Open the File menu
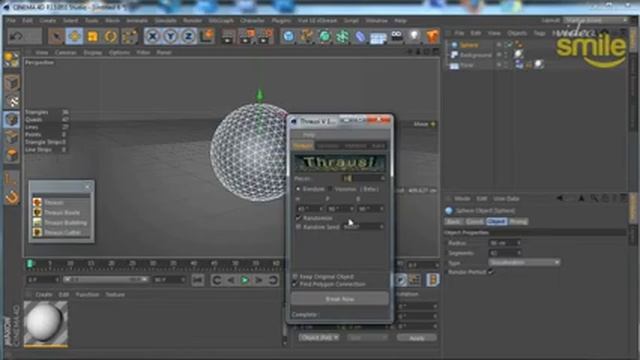This screenshot has width=640, height=360. click(11, 20)
